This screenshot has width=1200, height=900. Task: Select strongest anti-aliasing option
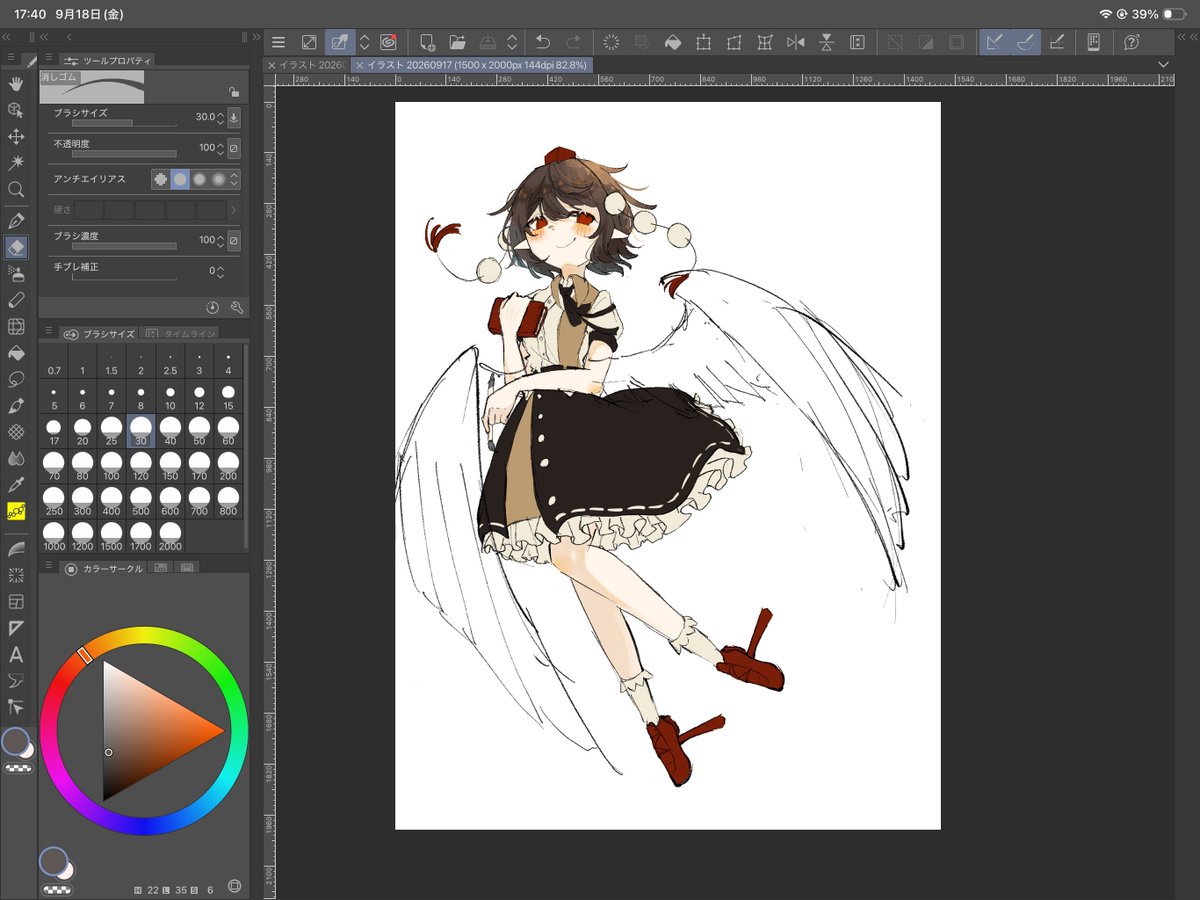point(219,179)
